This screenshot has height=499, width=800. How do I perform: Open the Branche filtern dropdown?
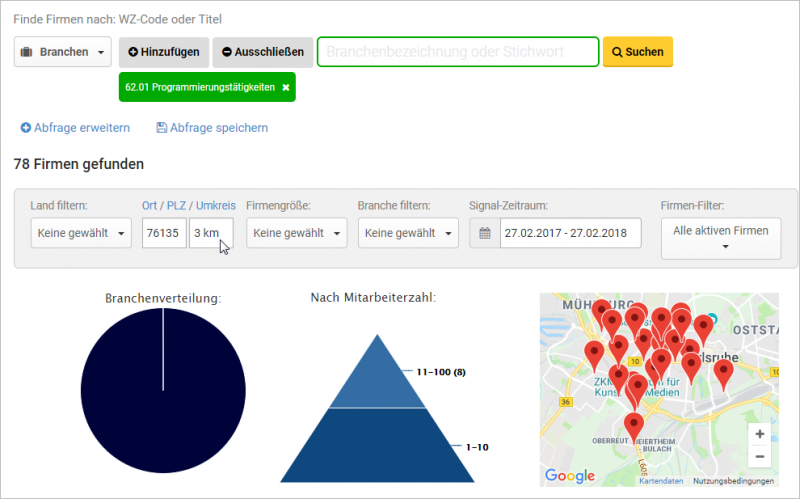click(x=407, y=233)
